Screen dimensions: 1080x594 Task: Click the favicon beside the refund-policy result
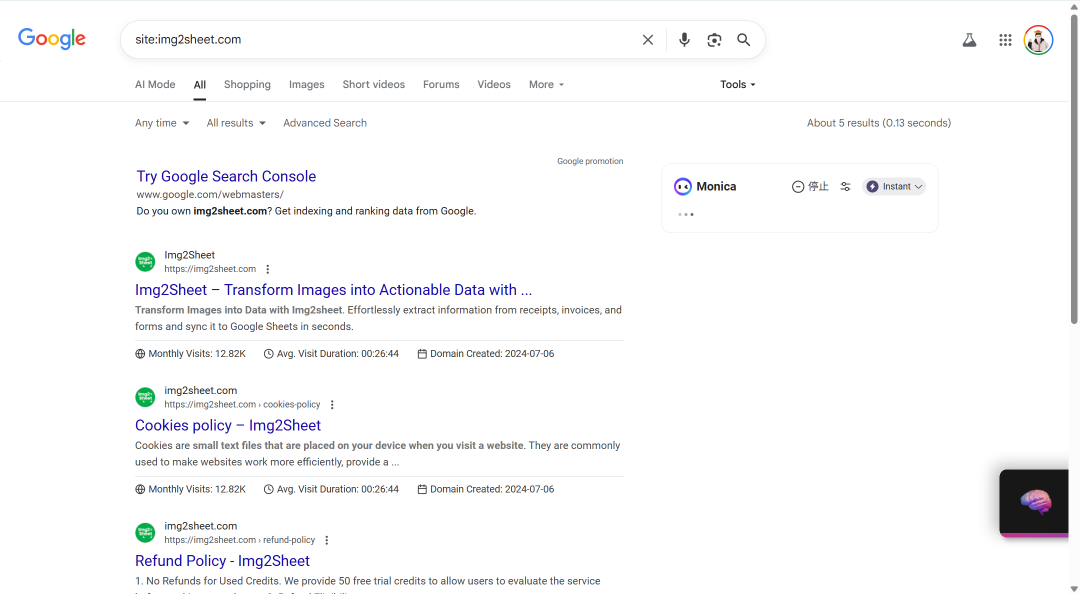(x=145, y=533)
